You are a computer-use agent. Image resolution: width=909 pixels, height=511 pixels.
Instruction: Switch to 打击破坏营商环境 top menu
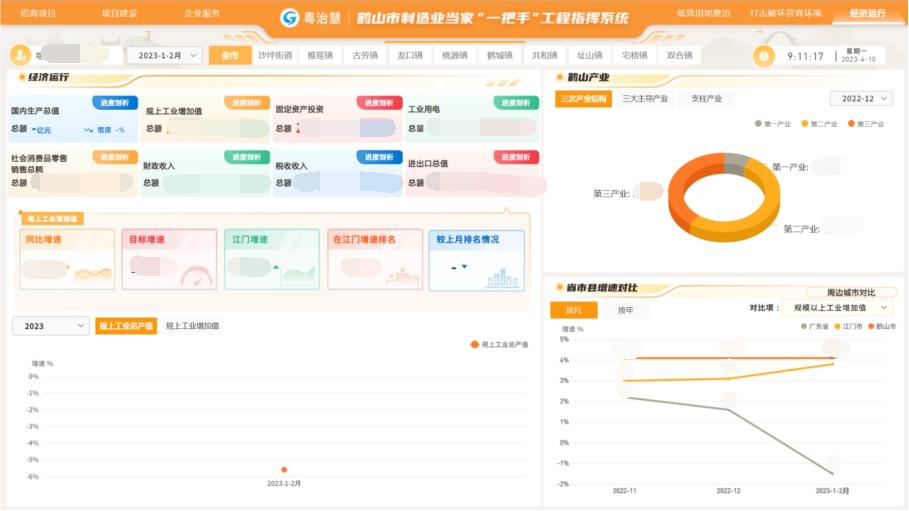click(785, 13)
